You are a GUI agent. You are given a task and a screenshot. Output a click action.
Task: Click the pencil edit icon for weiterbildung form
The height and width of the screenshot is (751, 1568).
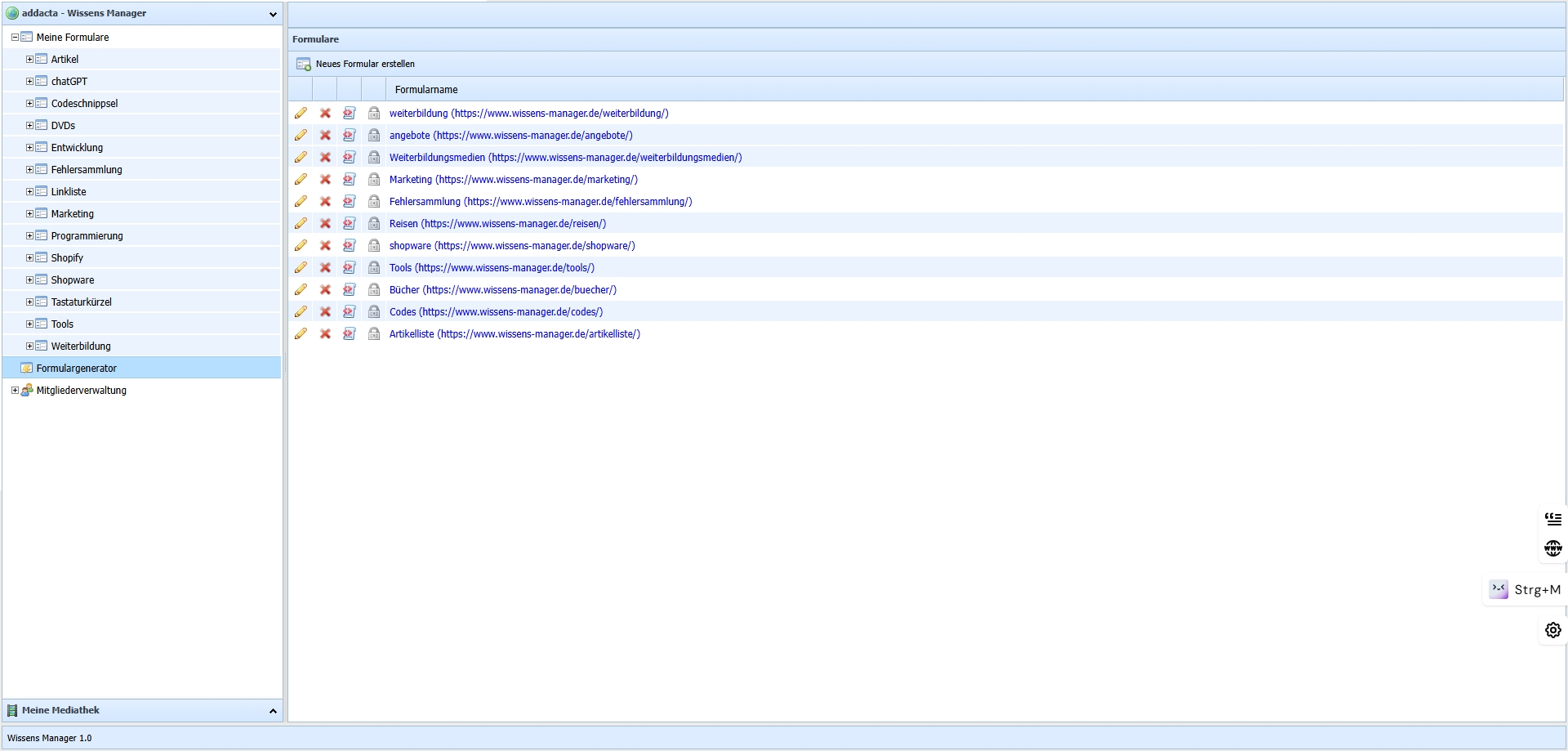click(x=301, y=114)
